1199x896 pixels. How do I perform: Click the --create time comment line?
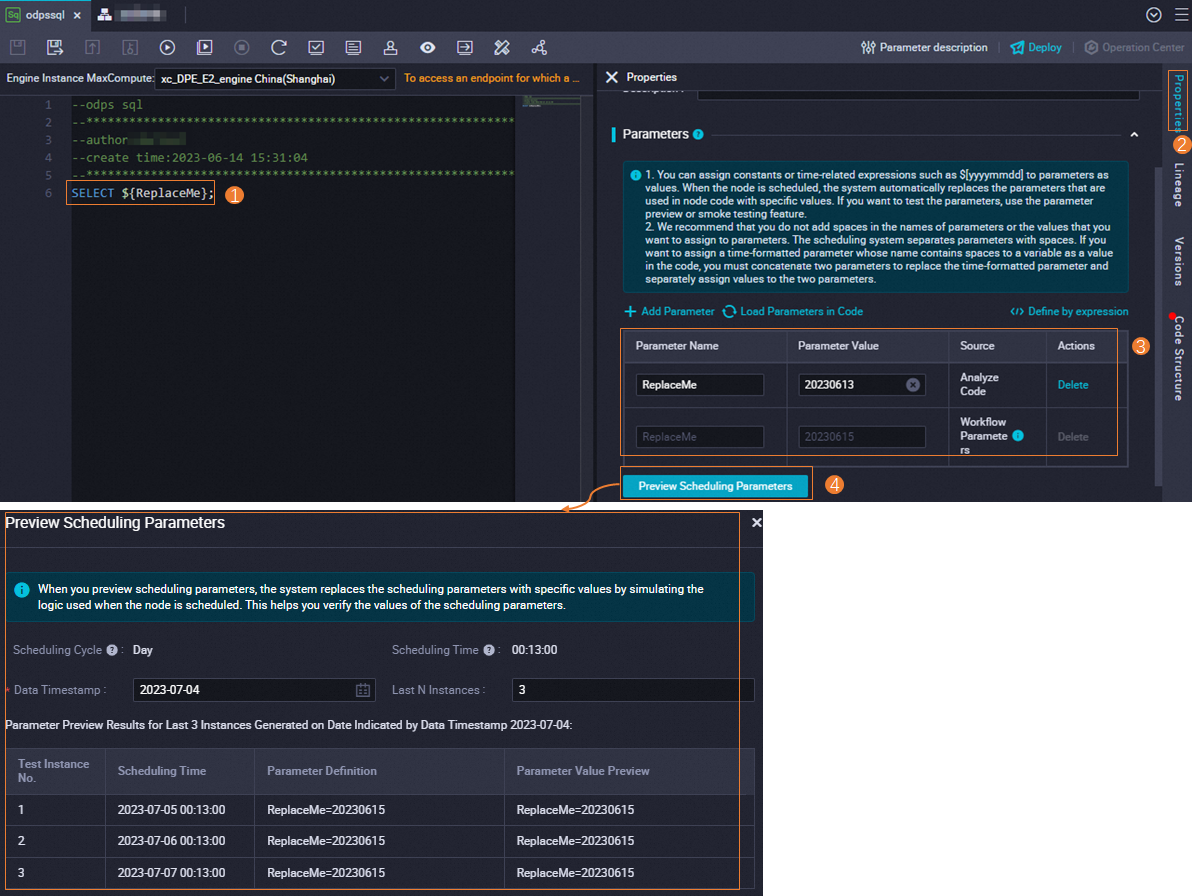(x=190, y=157)
